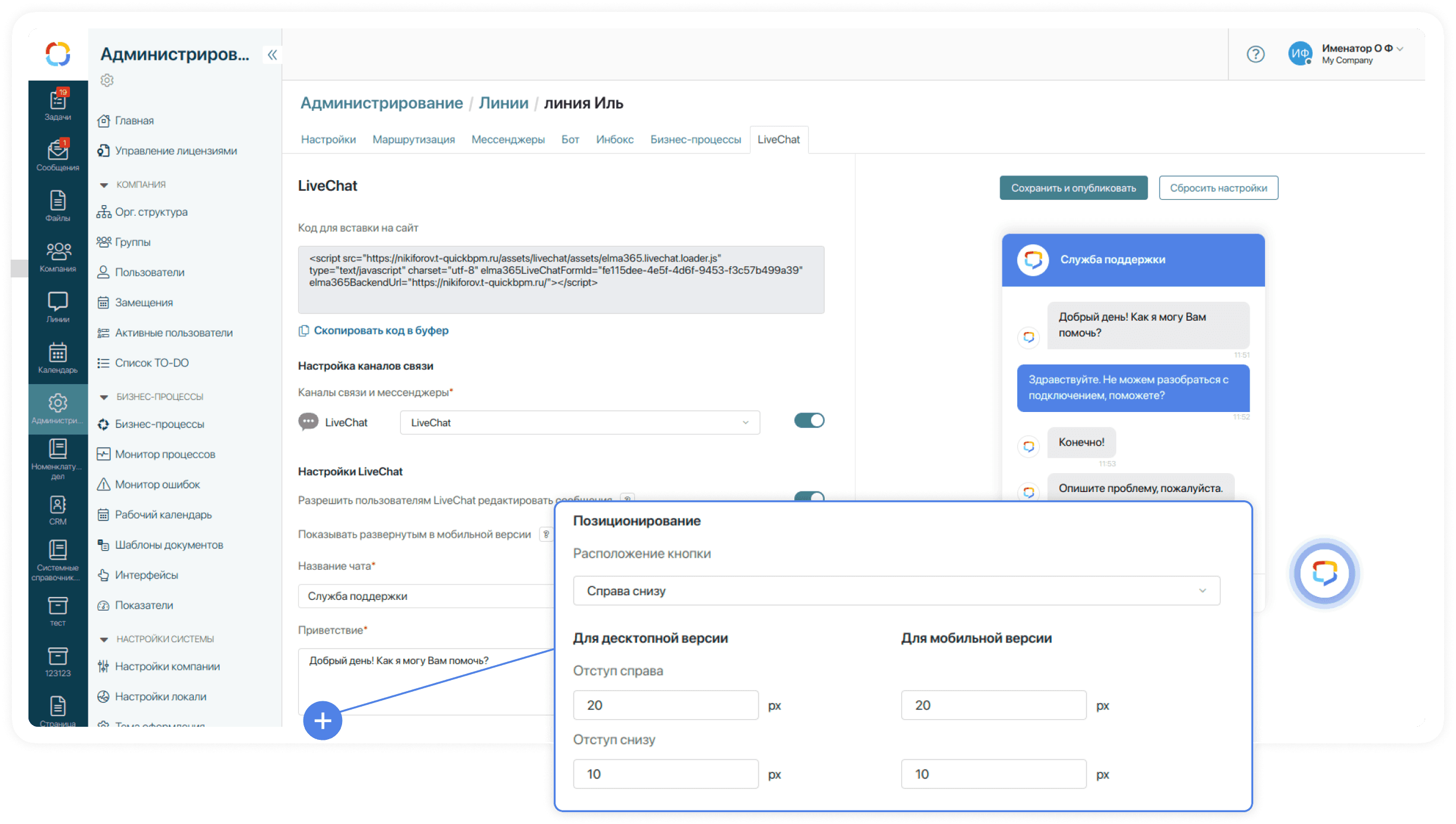Go to Линии breadcrumb
1456x824 pixels.
[x=503, y=103]
